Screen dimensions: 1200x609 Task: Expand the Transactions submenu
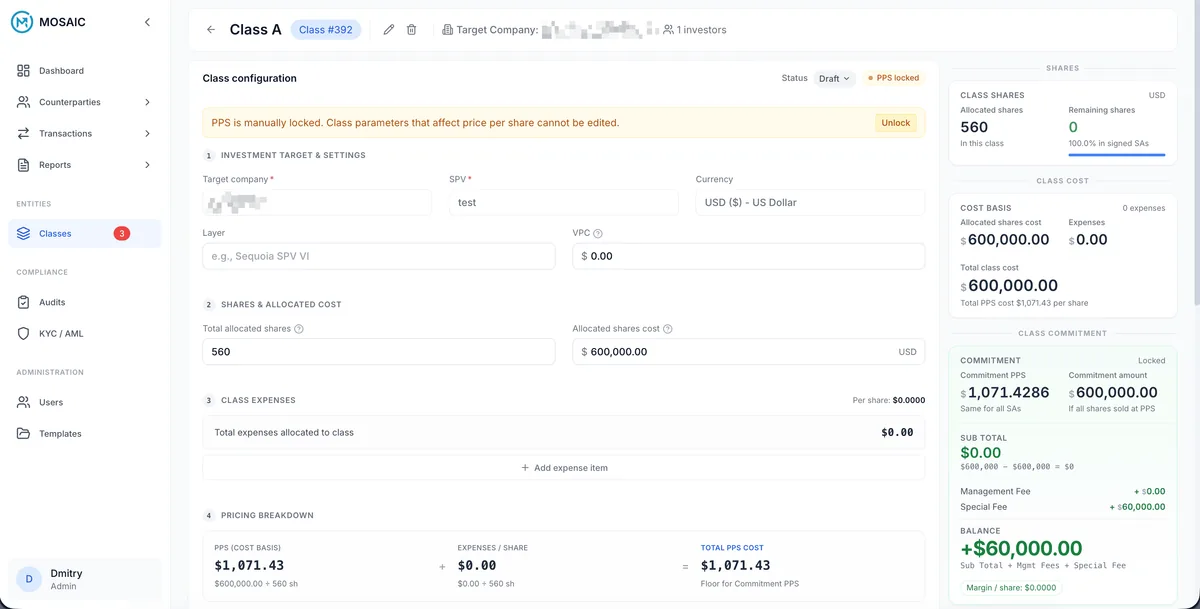[147, 134]
